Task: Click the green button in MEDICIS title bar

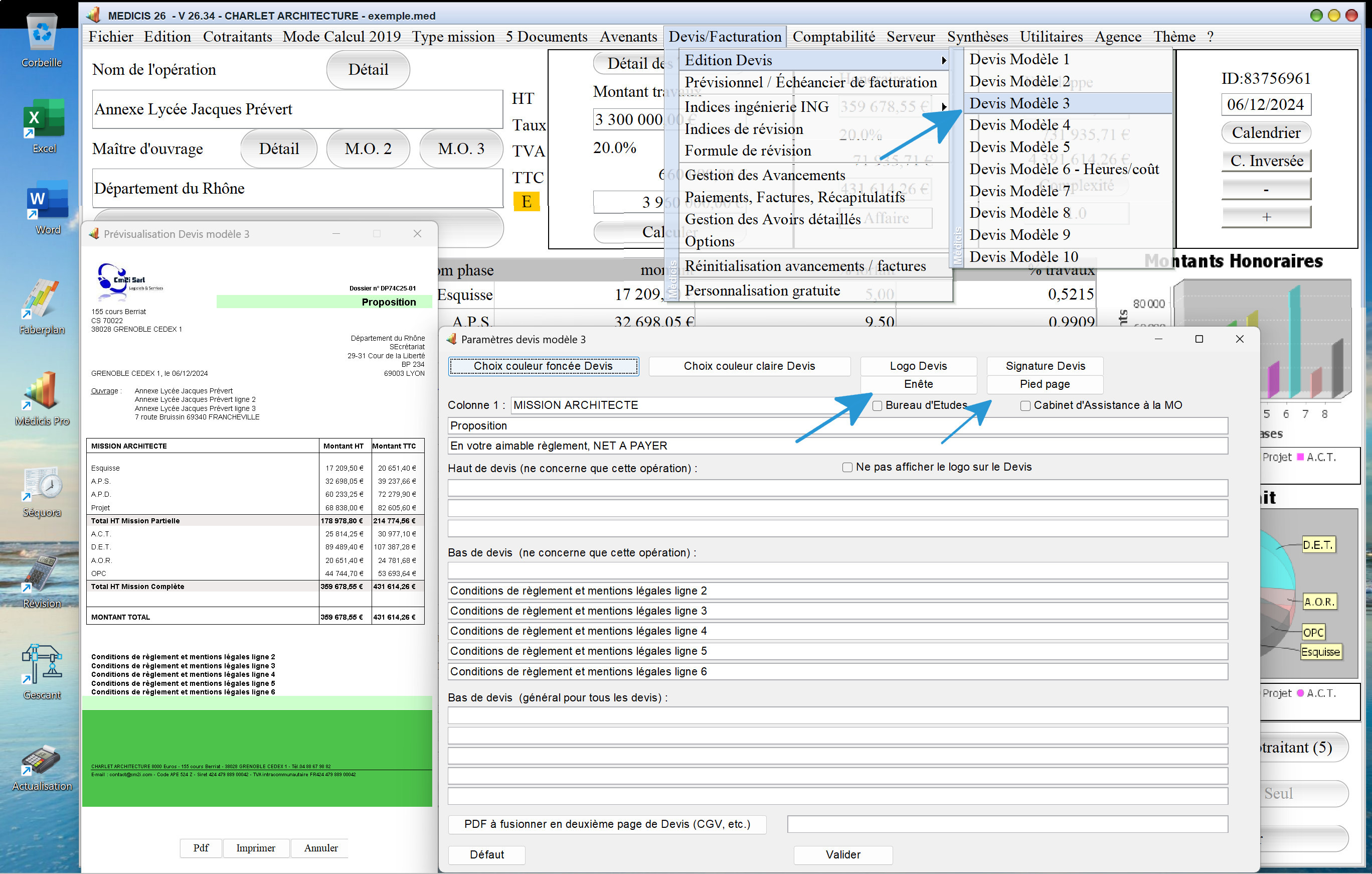Action: pyautogui.click(x=1316, y=16)
